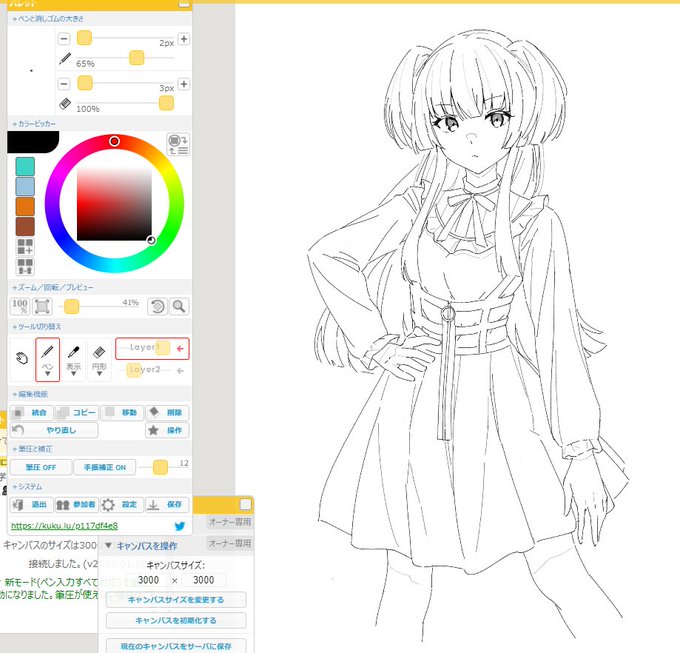The width and height of the screenshot is (680, 653).
Task: Switch color picker display mode icon
Action: (178, 144)
